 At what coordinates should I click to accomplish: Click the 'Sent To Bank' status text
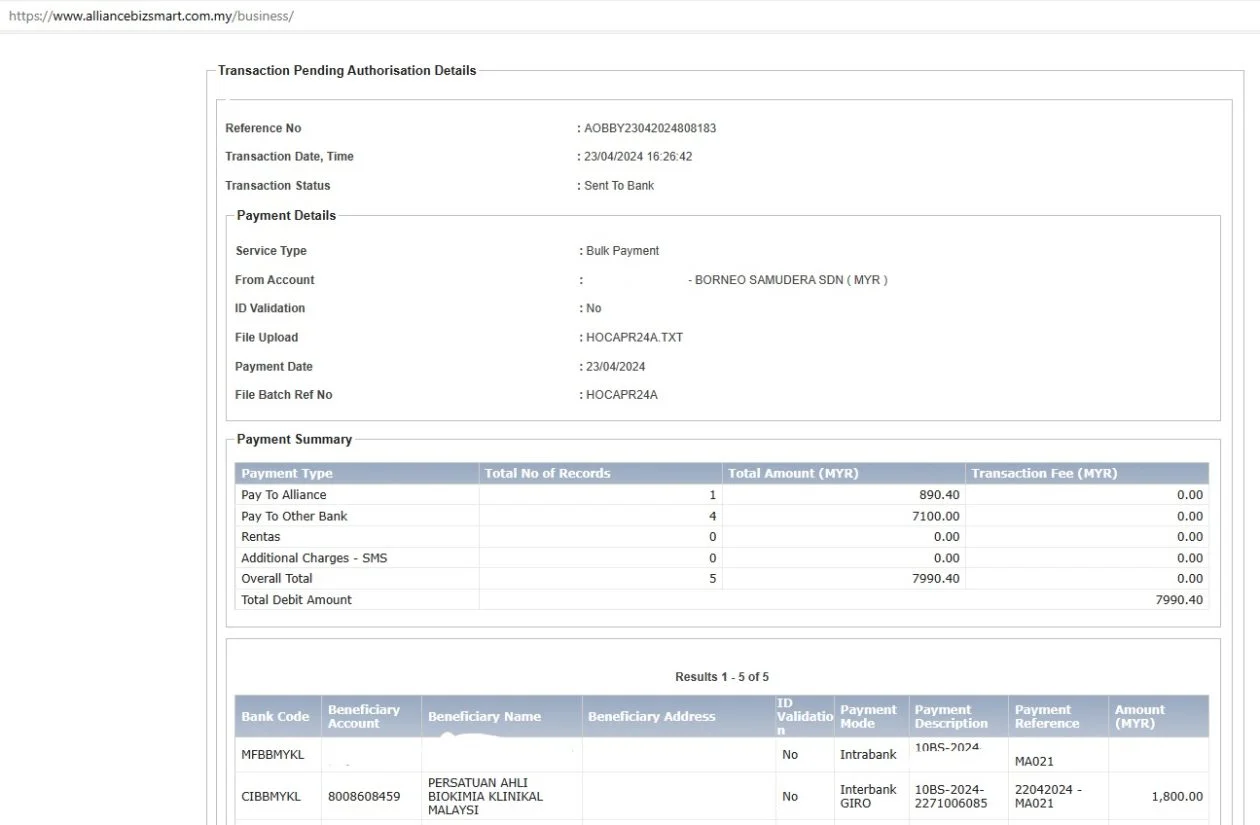point(619,186)
